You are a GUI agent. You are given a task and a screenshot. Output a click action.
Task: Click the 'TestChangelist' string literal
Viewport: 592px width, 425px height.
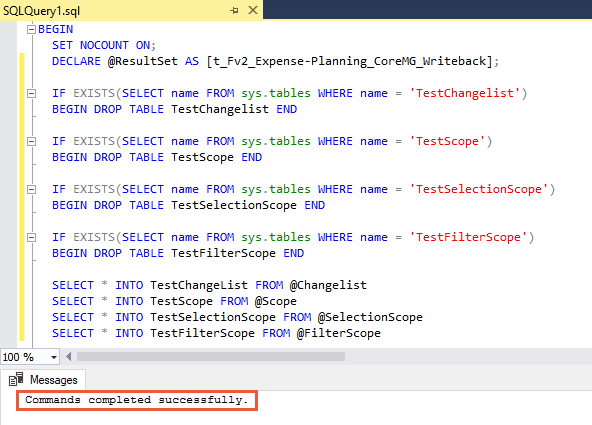pos(464,93)
